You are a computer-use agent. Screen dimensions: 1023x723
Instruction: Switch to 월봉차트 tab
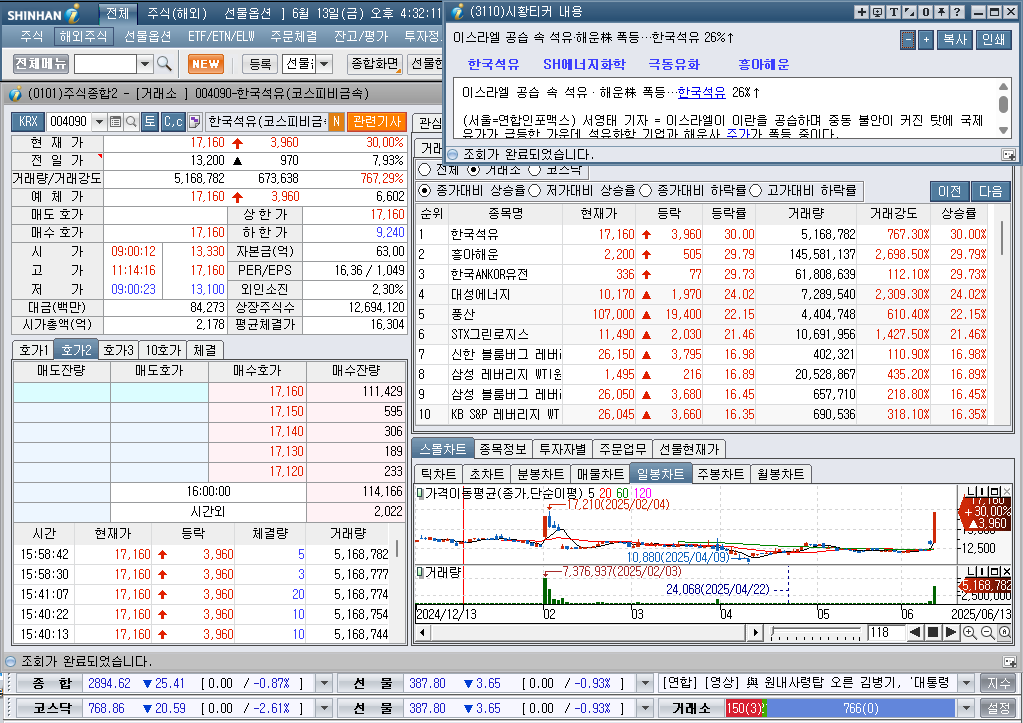click(780, 474)
